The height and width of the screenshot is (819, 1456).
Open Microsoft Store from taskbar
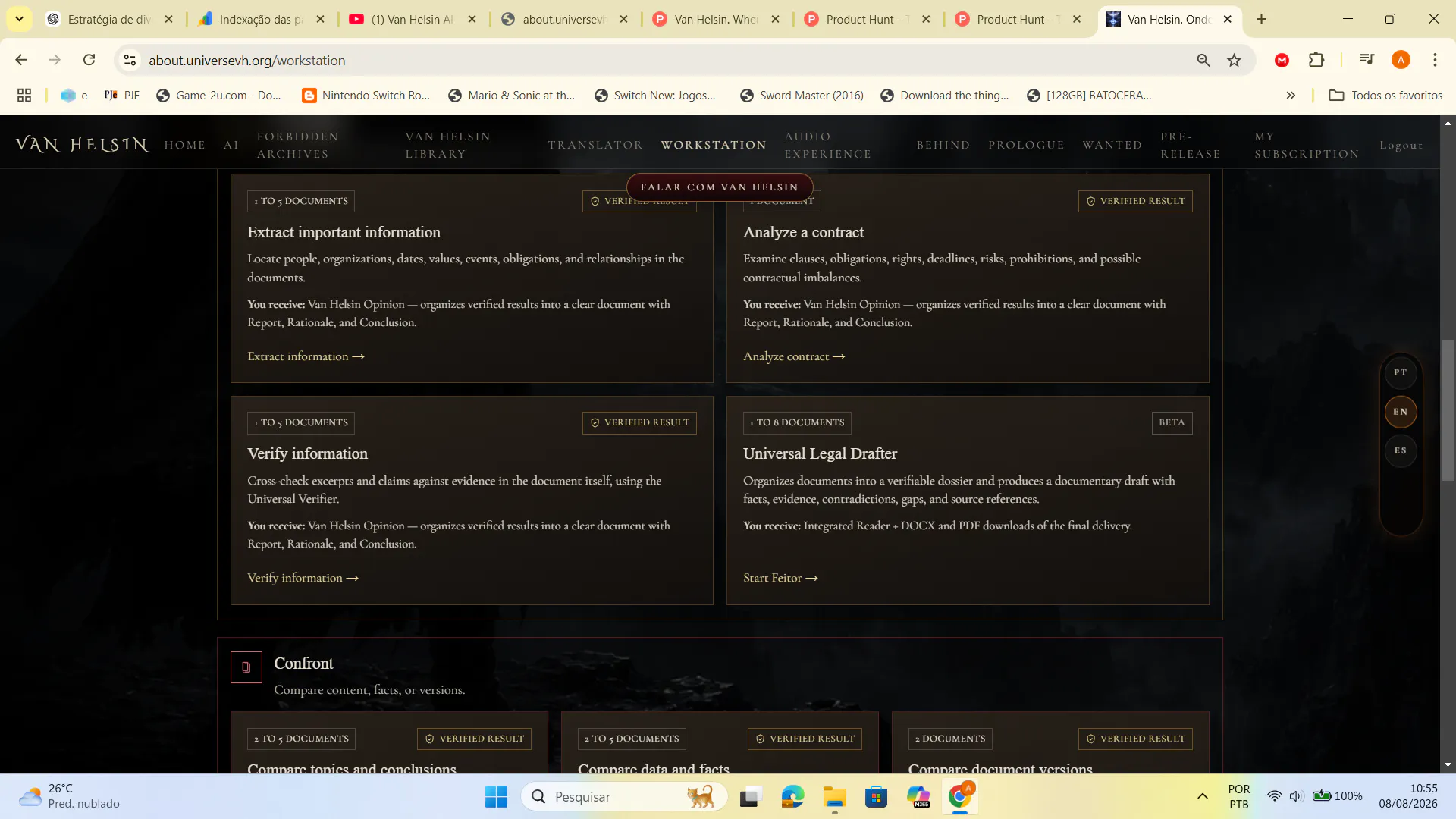click(x=876, y=796)
